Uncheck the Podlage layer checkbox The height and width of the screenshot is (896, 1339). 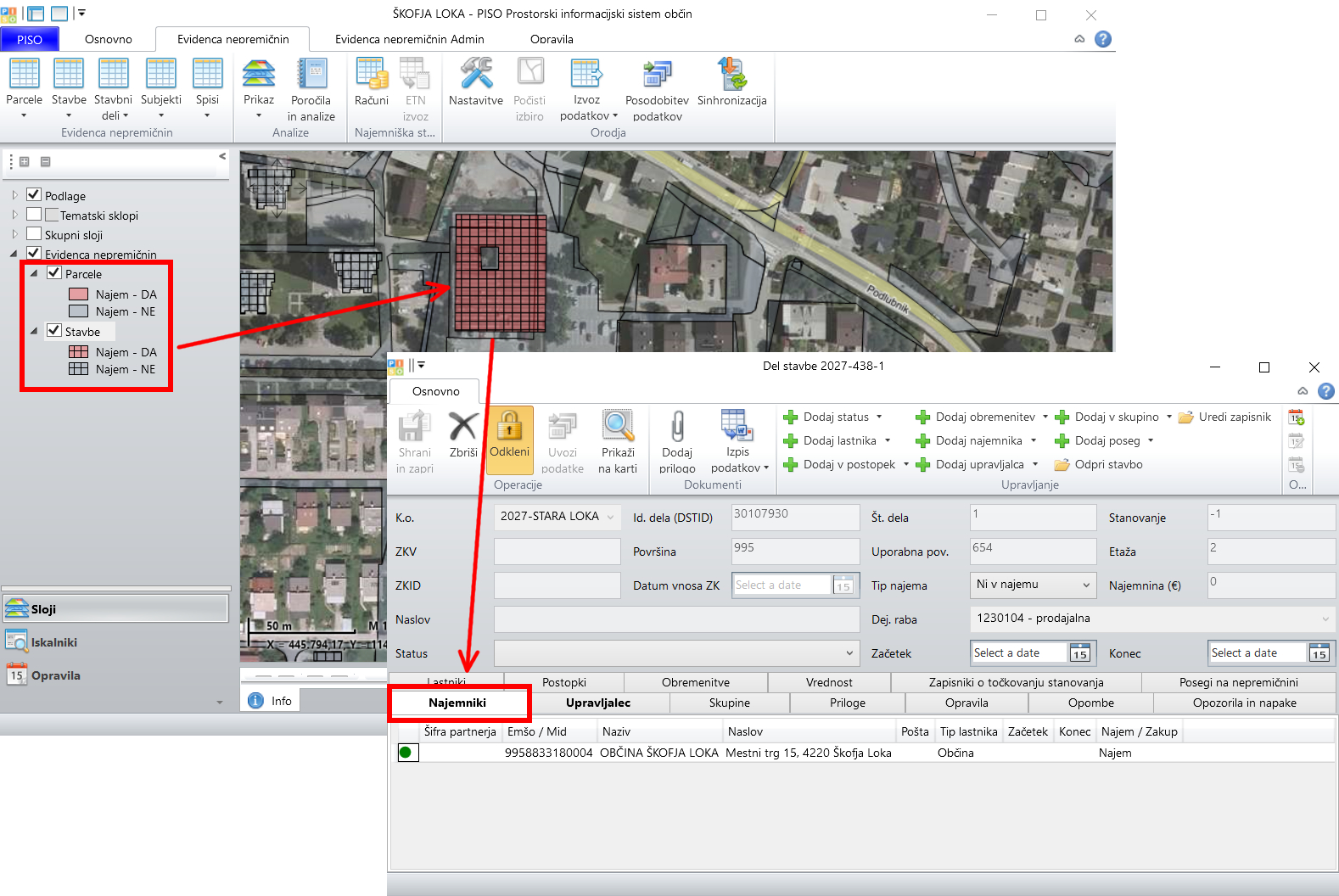34,195
